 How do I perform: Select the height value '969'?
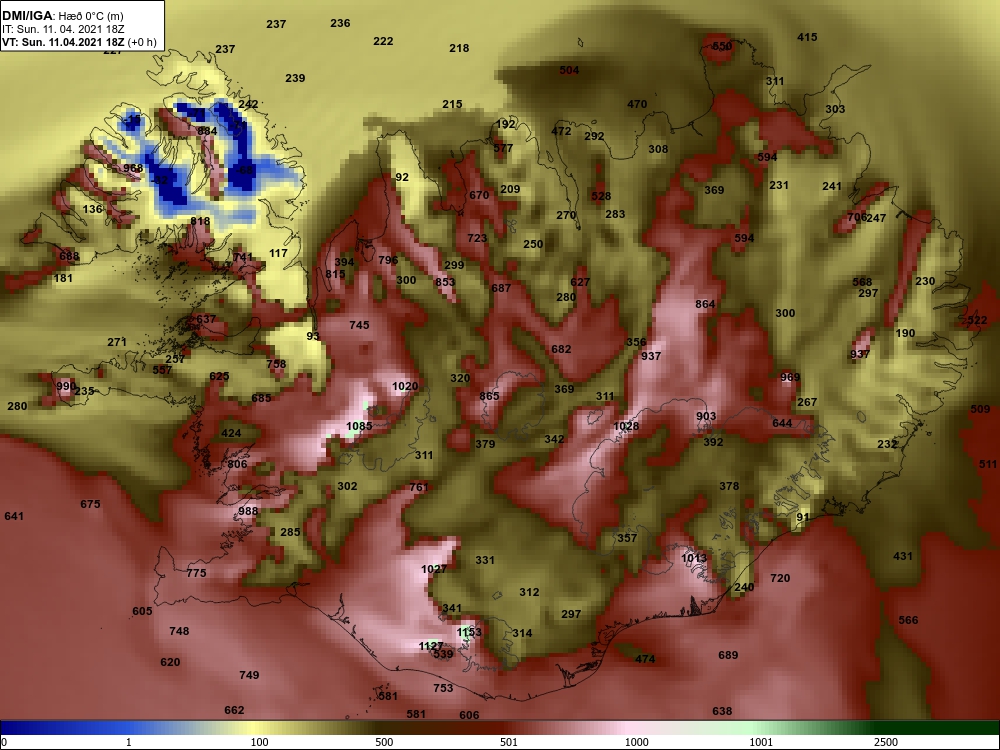(790, 377)
